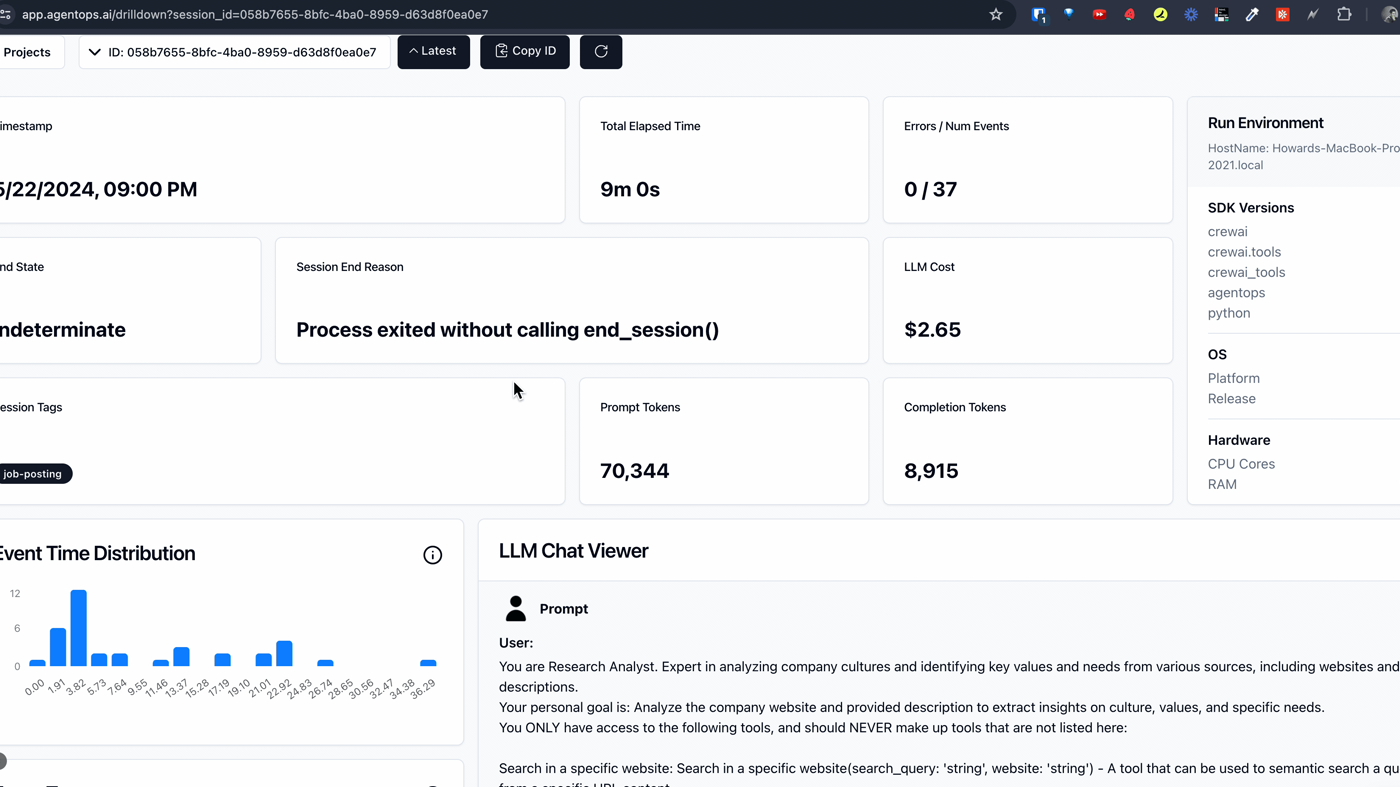
Task: Click the text "Process exited without calling end_session()"
Action: coord(507,330)
